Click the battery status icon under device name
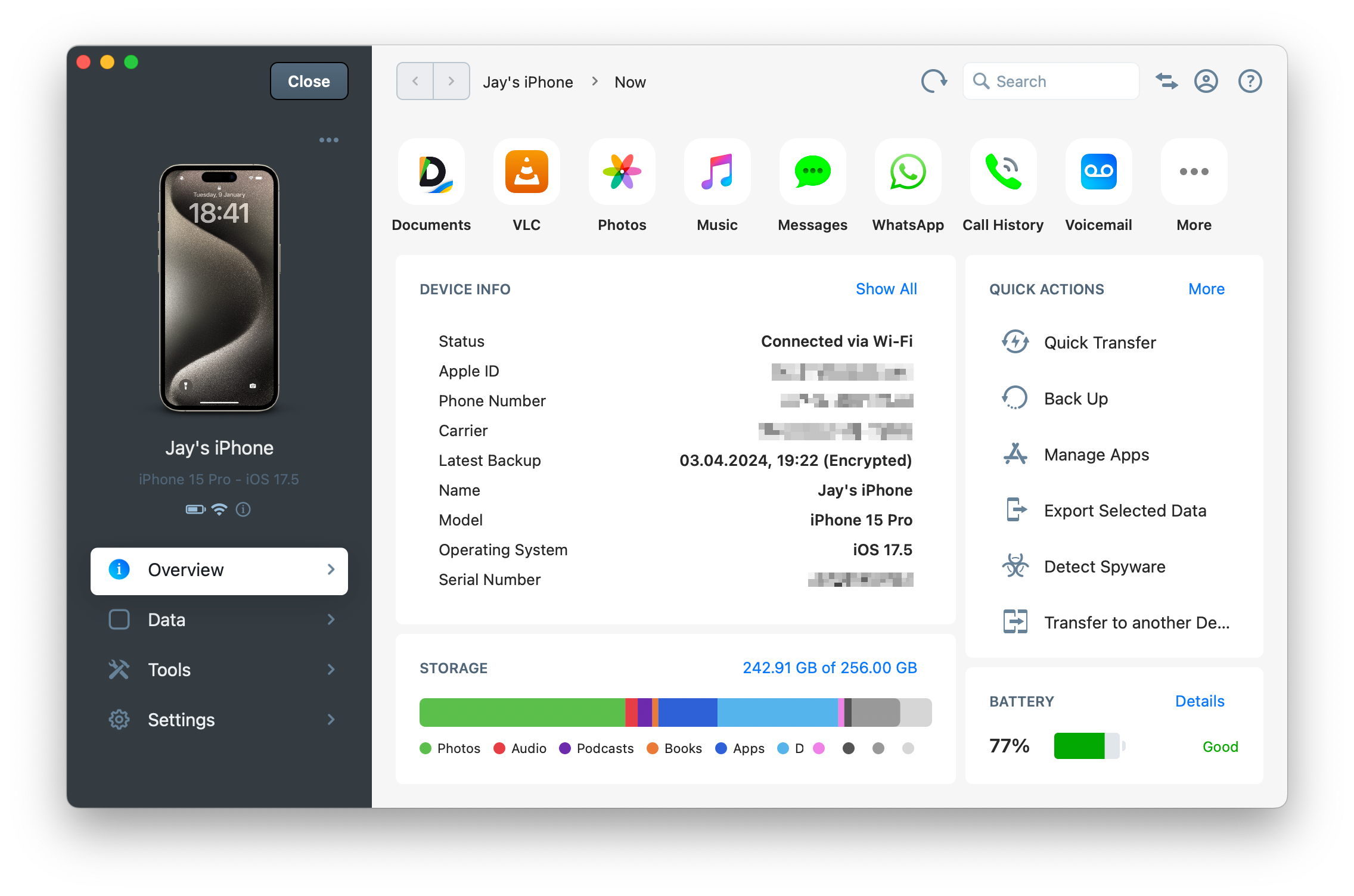This screenshot has height=896, width=1354. [x=195, y=509]
